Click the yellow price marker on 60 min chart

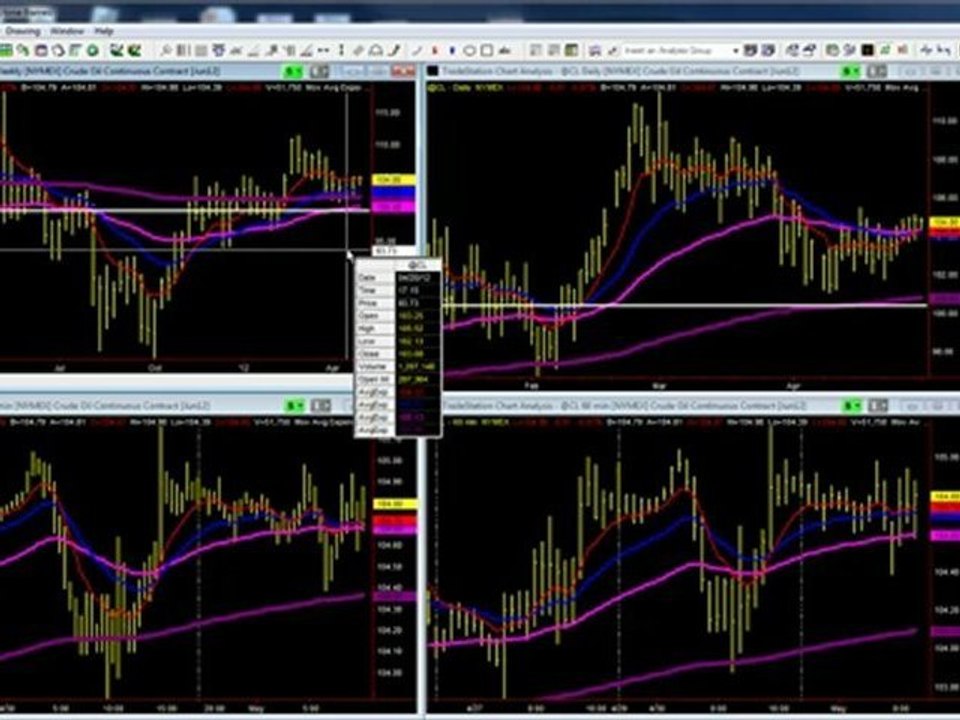(945, 496)
